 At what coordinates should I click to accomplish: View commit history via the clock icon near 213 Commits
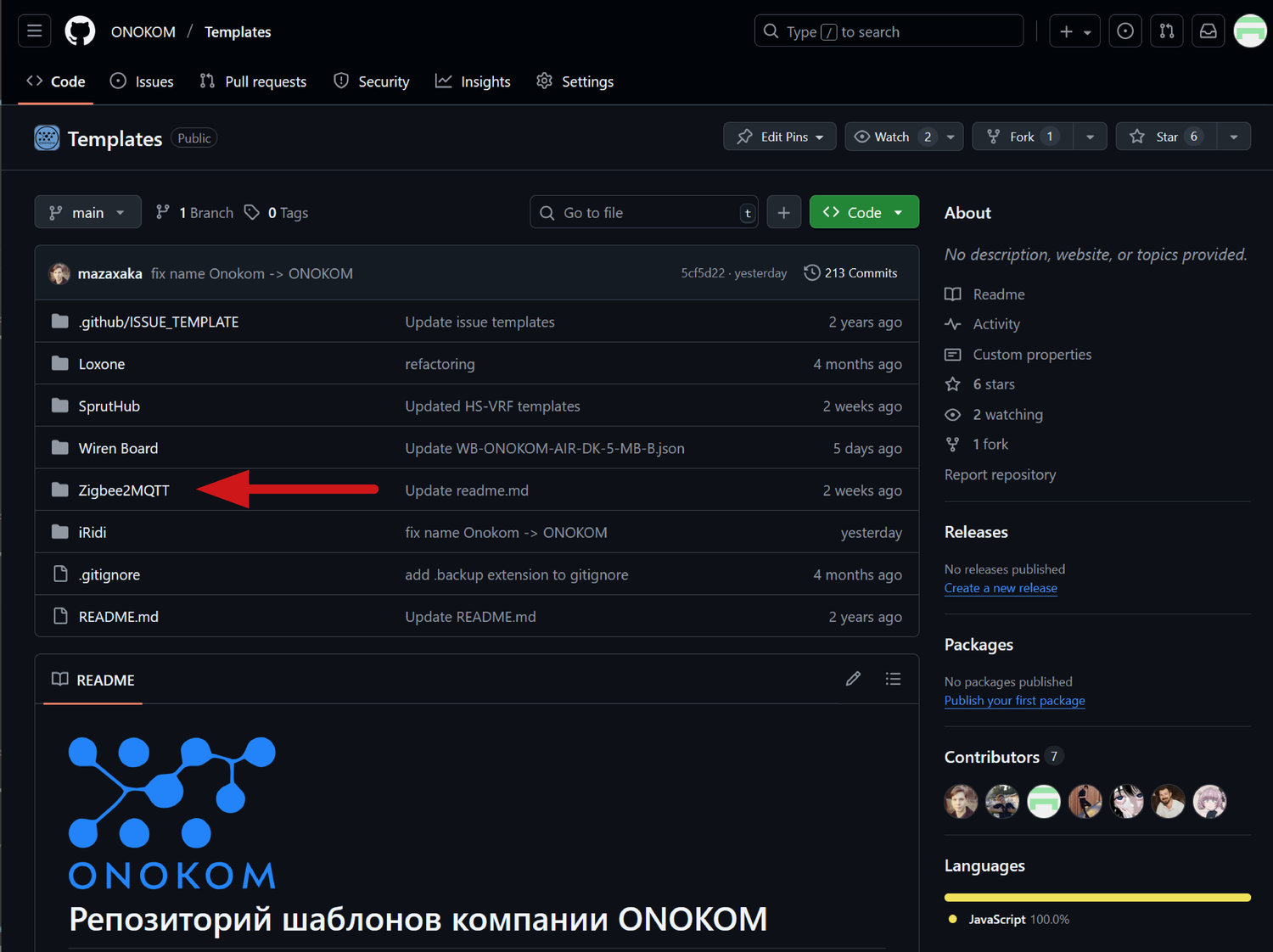pos(810,272)
